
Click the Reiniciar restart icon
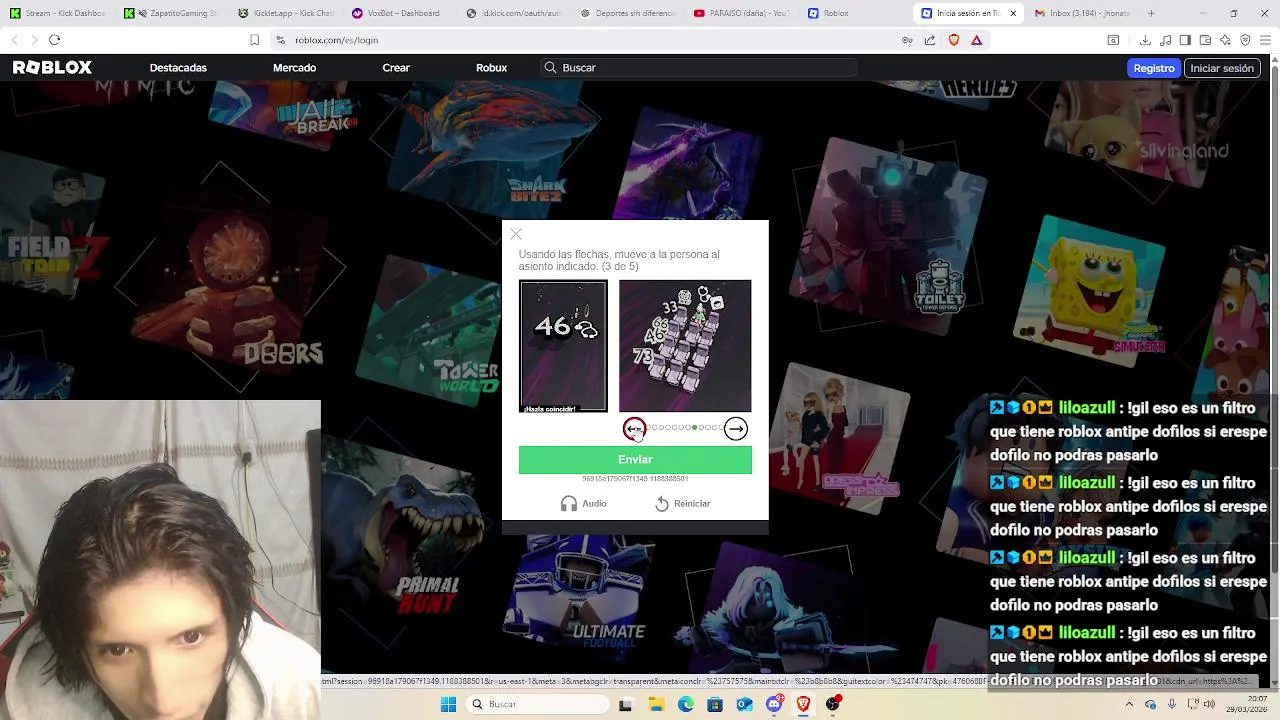tap(662, 504)
